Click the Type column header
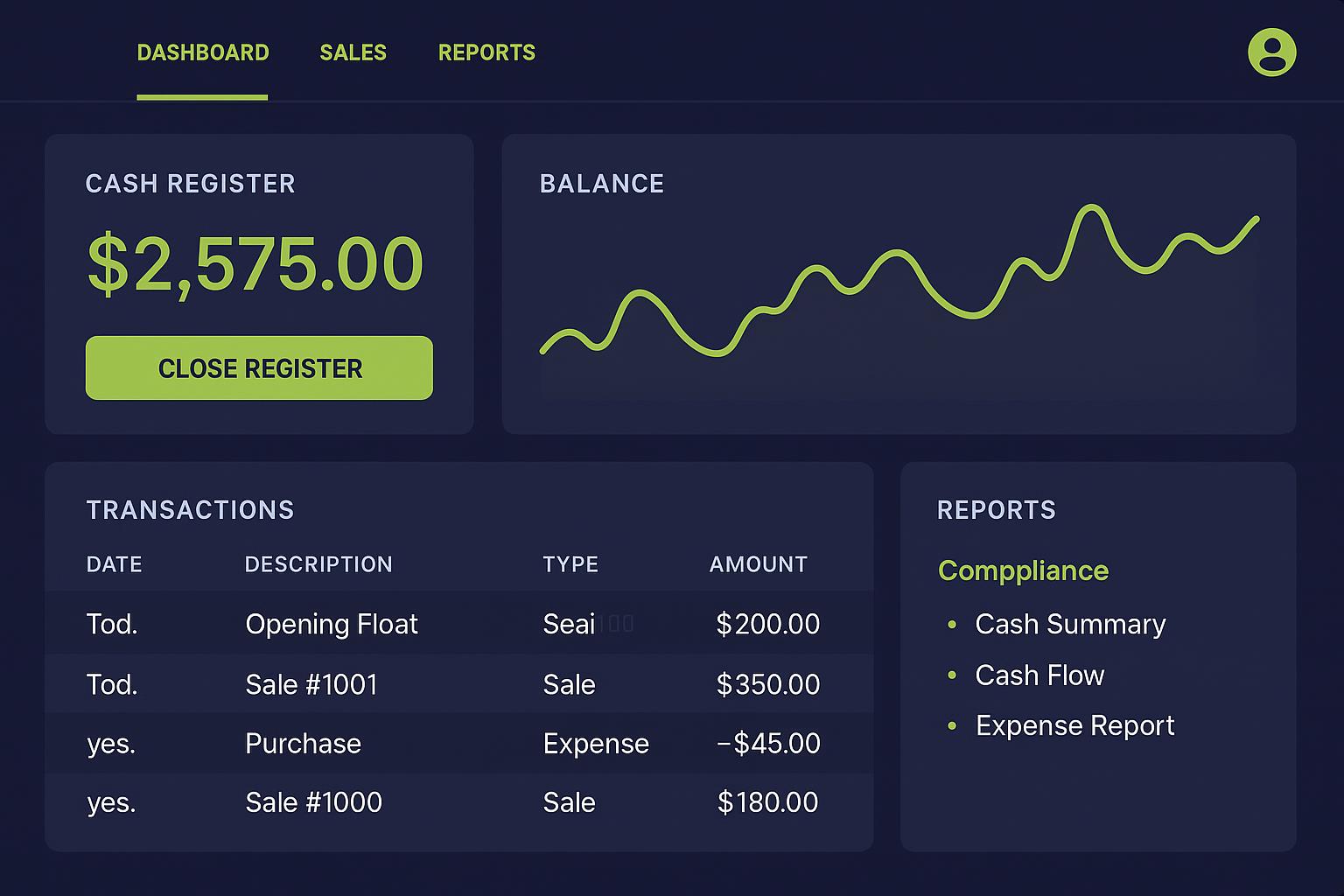The width and height of the screenshot is (1344, 896). click(570, 564)
